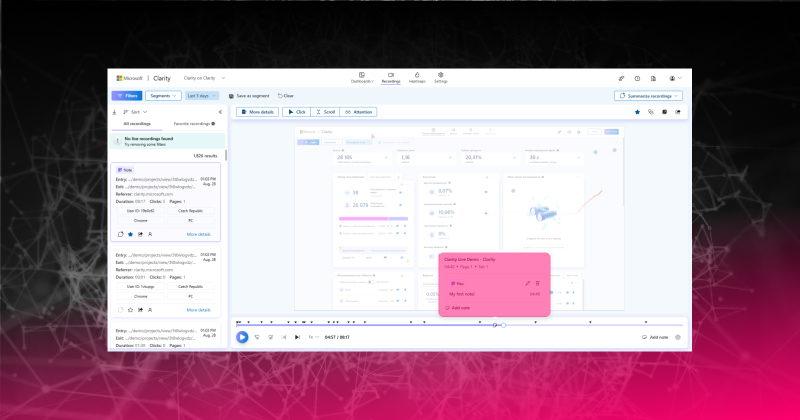Select User ID 19b0x62 chip

tap(140, 211)
